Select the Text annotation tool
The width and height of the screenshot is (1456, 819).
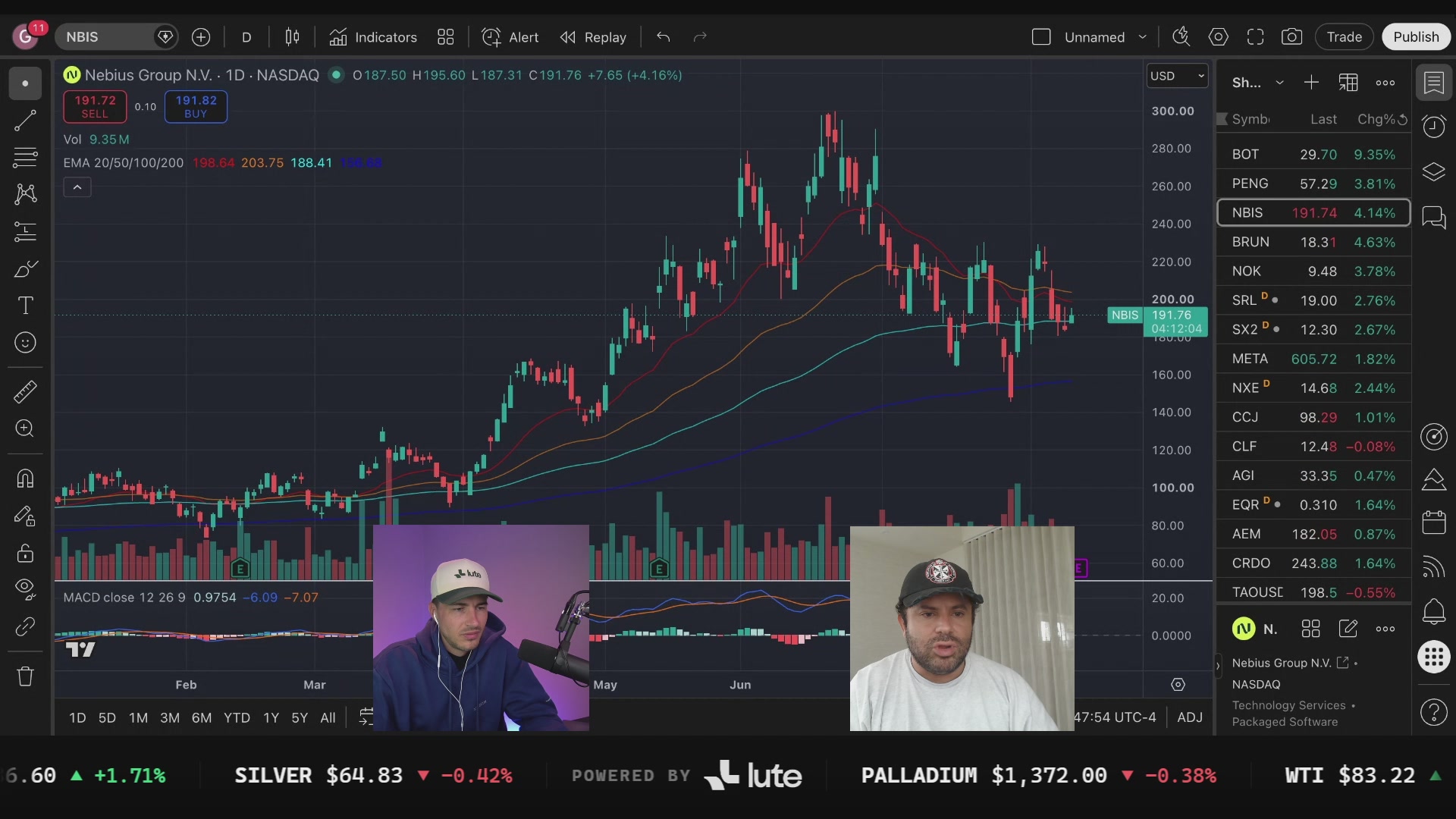(25, 306)
